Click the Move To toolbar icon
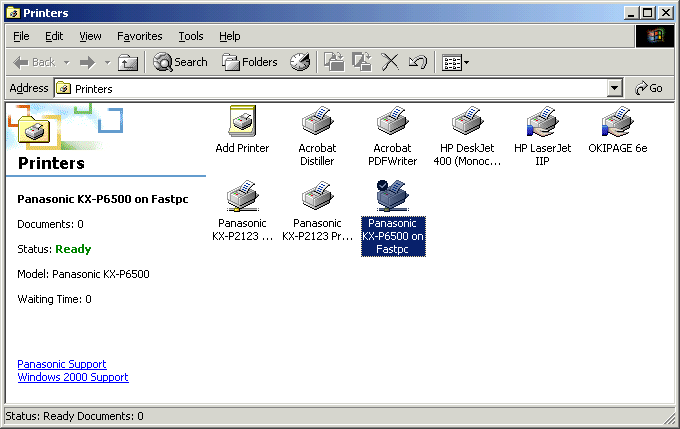The height and width of the screenshot is (429, 680). pos(334,62)
